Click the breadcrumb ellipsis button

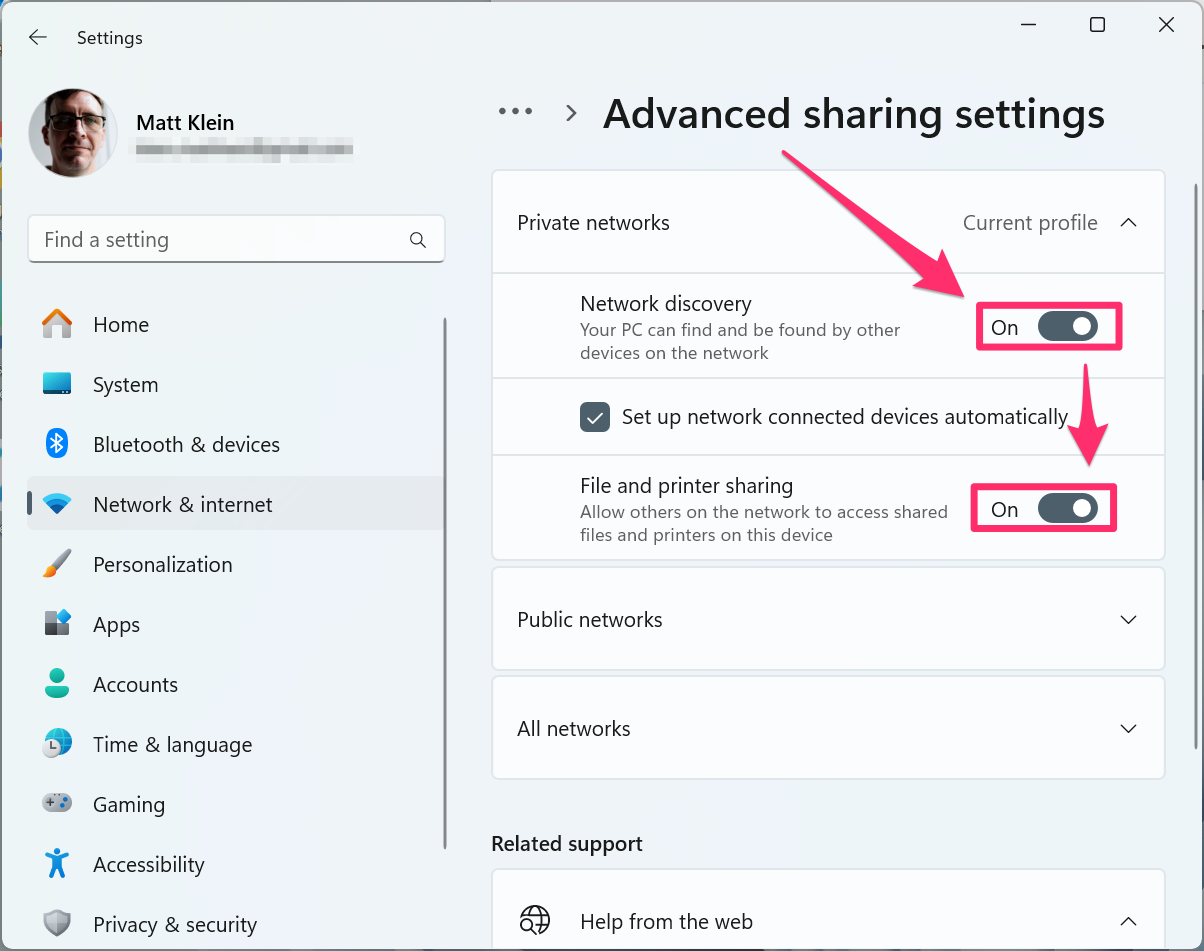click(516, 113)
